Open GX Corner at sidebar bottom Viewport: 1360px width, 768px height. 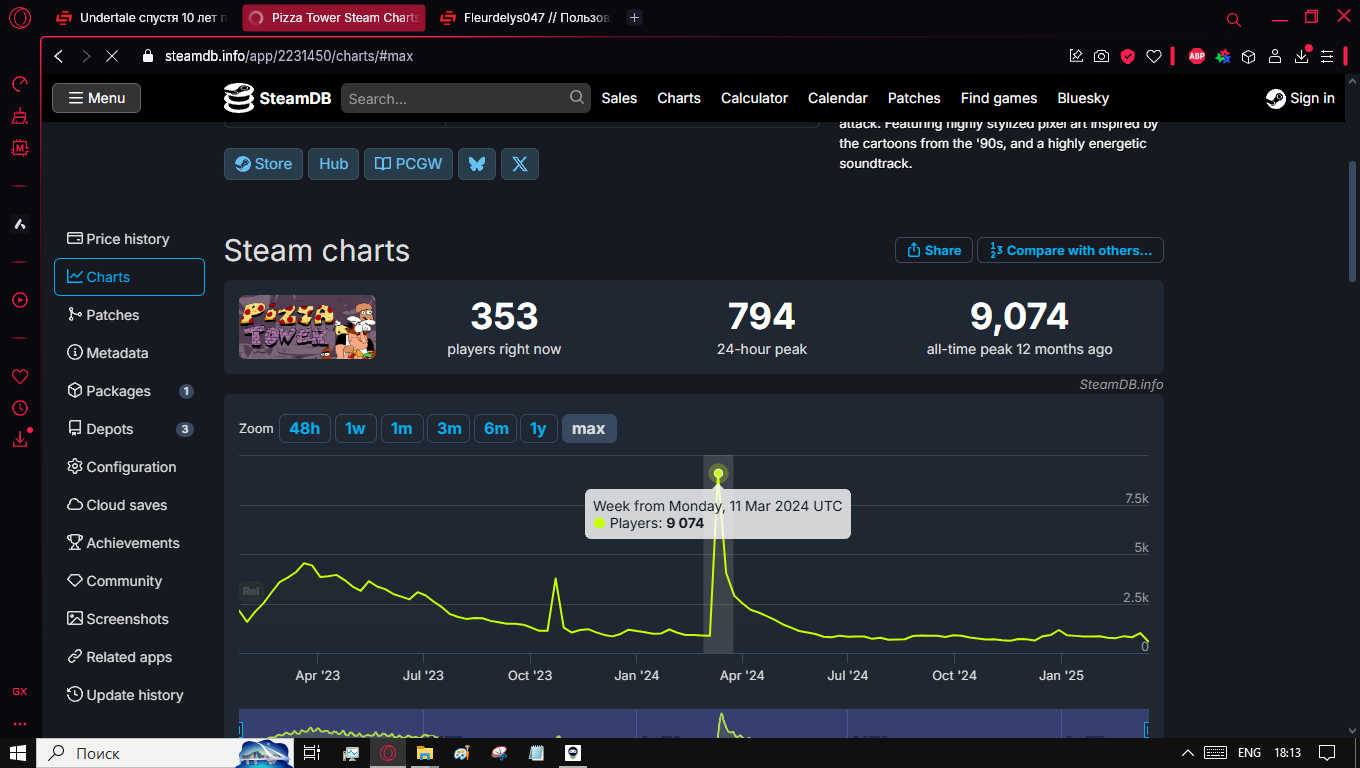click(20, 691)
